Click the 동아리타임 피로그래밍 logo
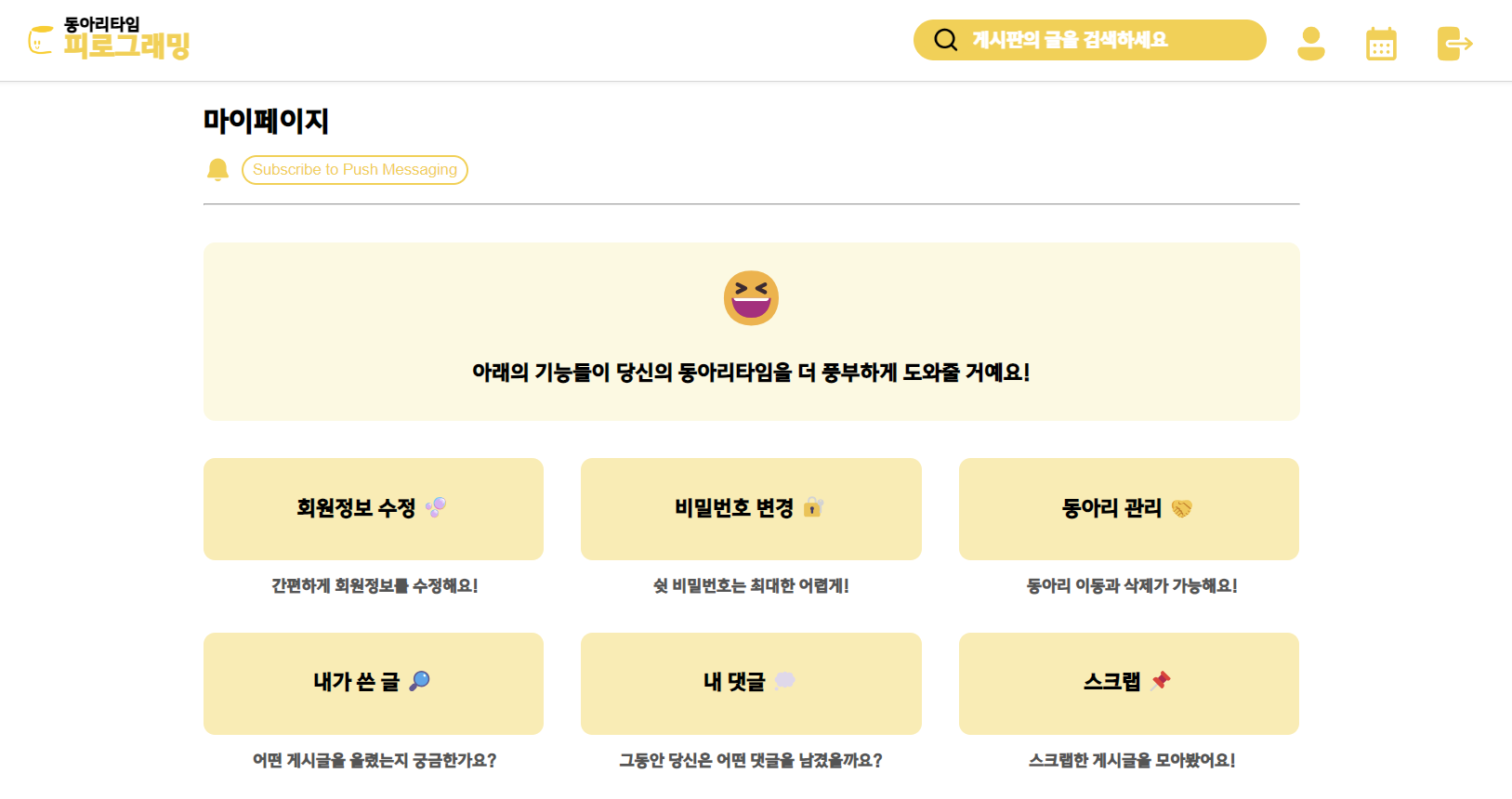Image resolution: width=1512 pixels, height=799 pixels. tap(110, 39)
